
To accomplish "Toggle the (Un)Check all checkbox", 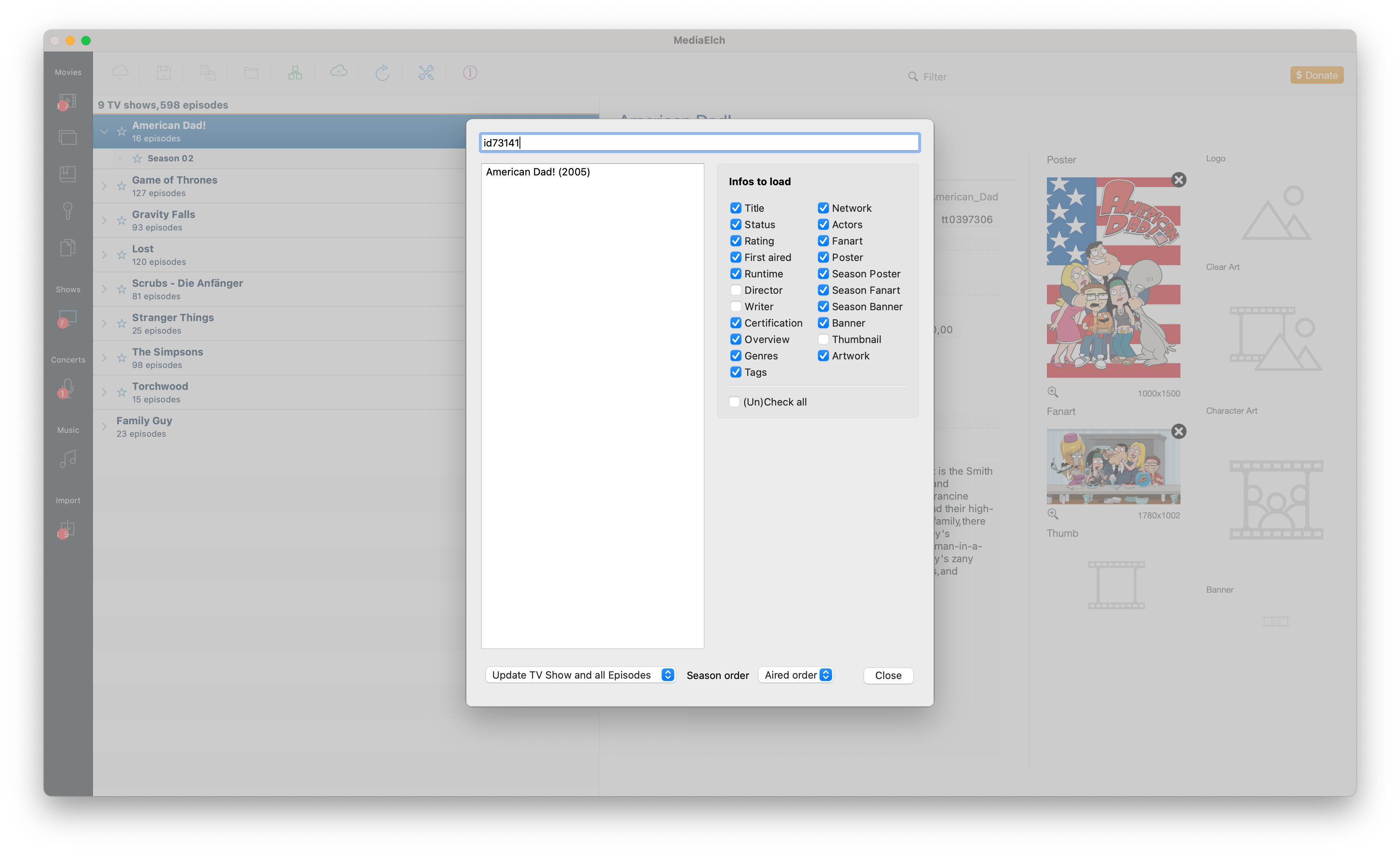I will tap(735, 402).
